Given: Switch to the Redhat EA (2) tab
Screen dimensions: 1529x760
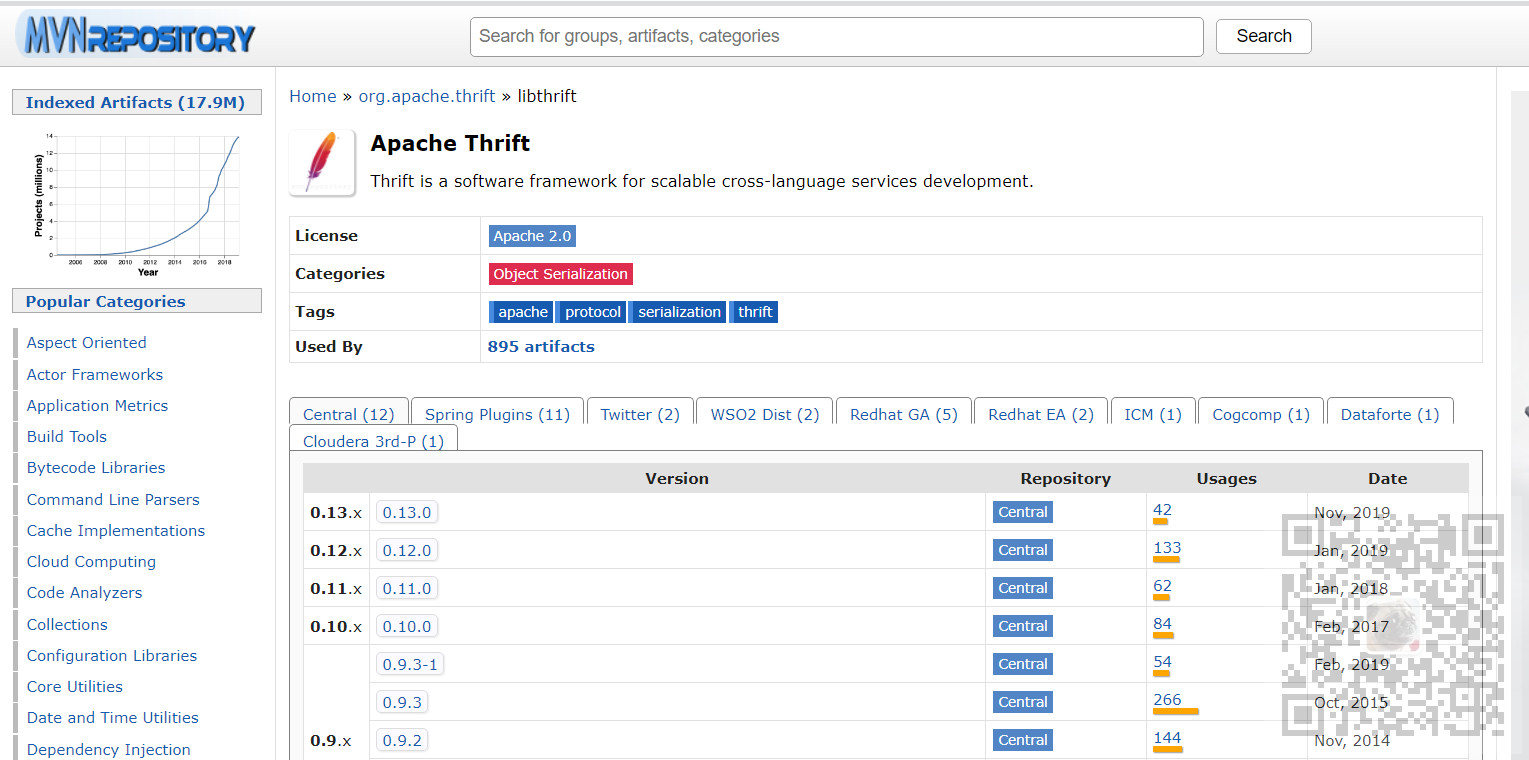Looking at the screenshot, I should pos(1041,414).
